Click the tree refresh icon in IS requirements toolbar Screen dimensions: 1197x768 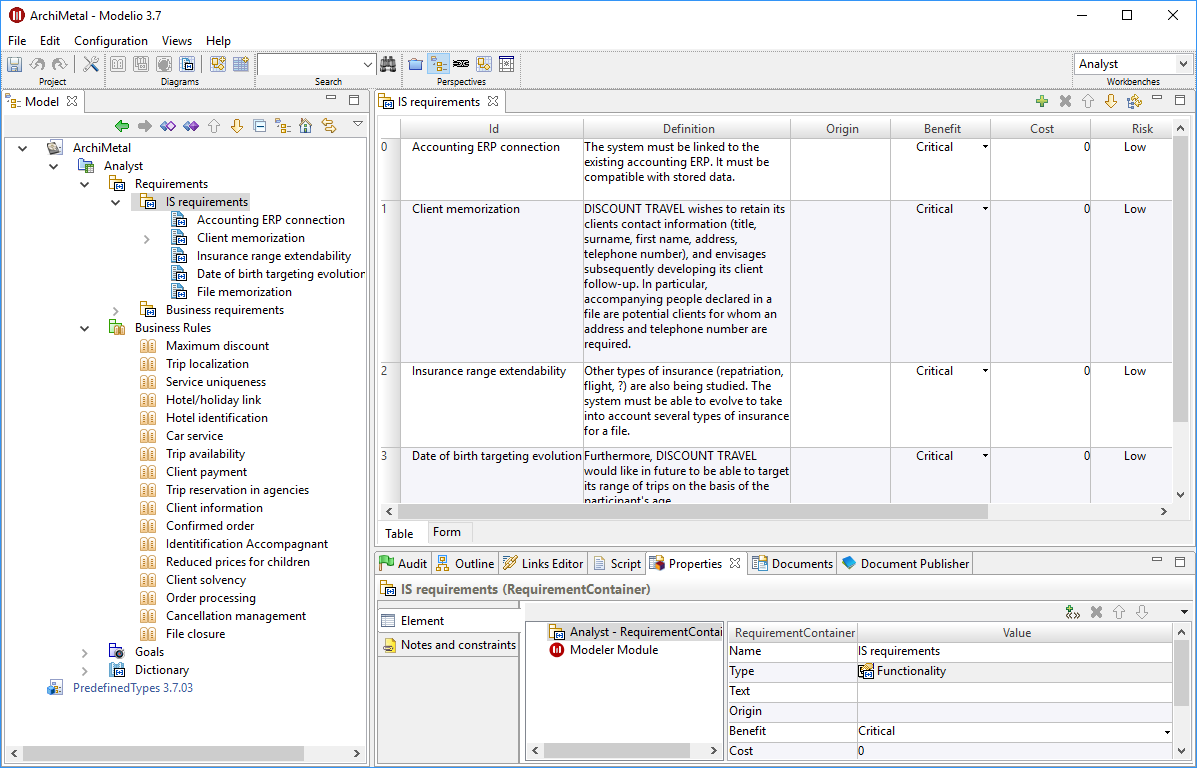(x=1134, y=102)
